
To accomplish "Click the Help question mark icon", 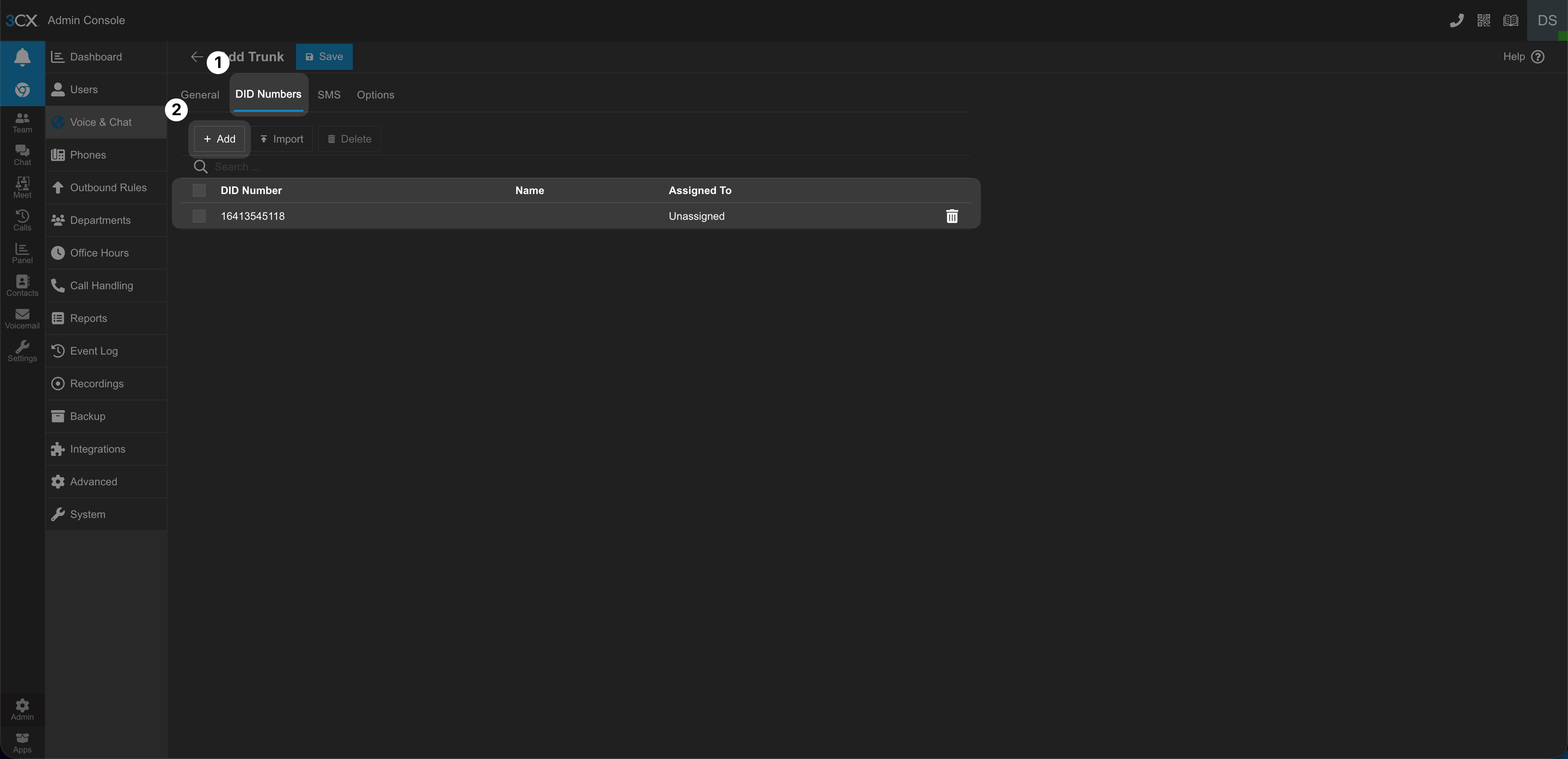I will (x=1537, y=57).
